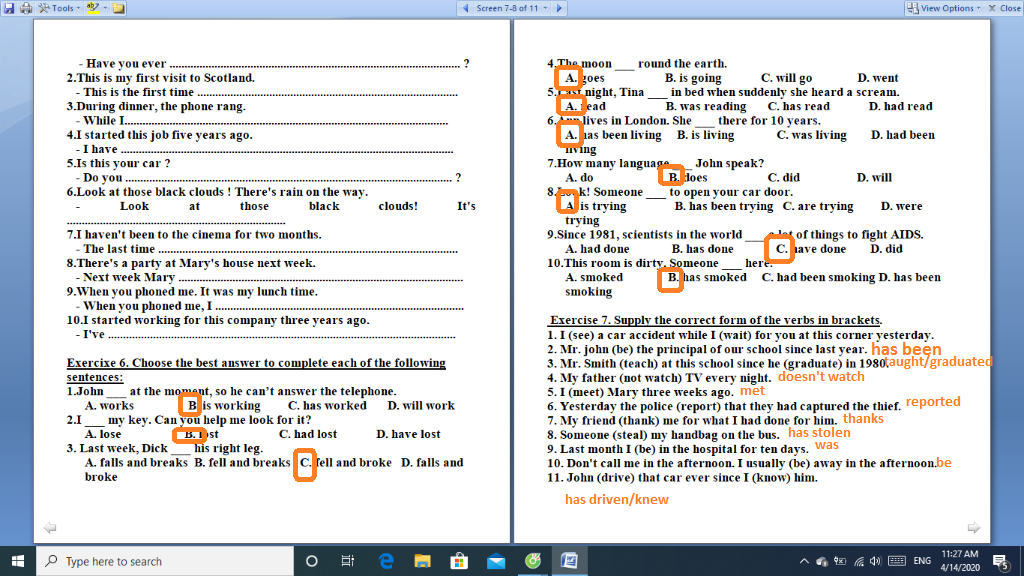Click the orange annotation 'has stolen'

[x=819, y=432]
